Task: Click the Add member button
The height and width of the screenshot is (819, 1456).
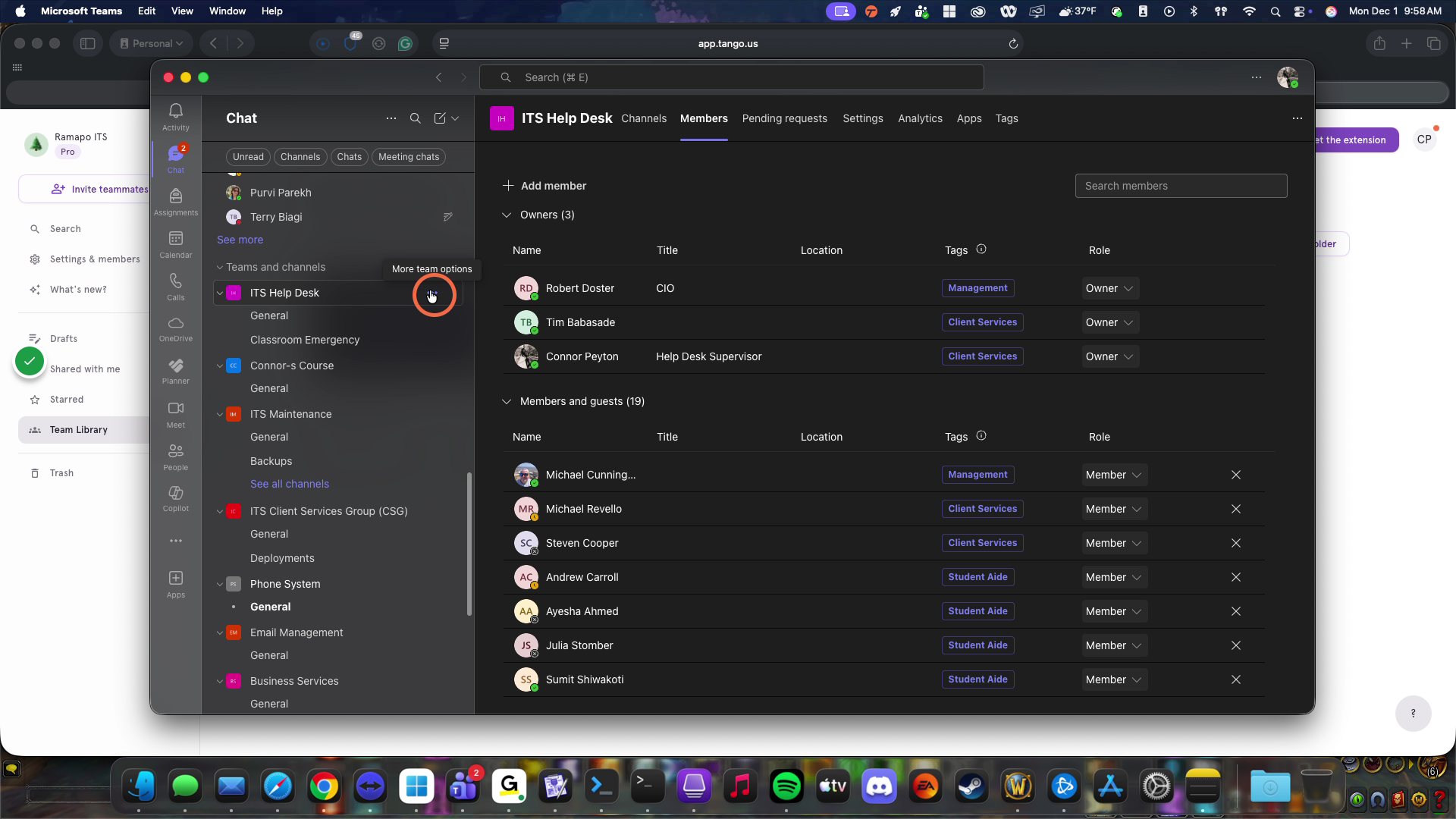Action: (x=544, y=186)
